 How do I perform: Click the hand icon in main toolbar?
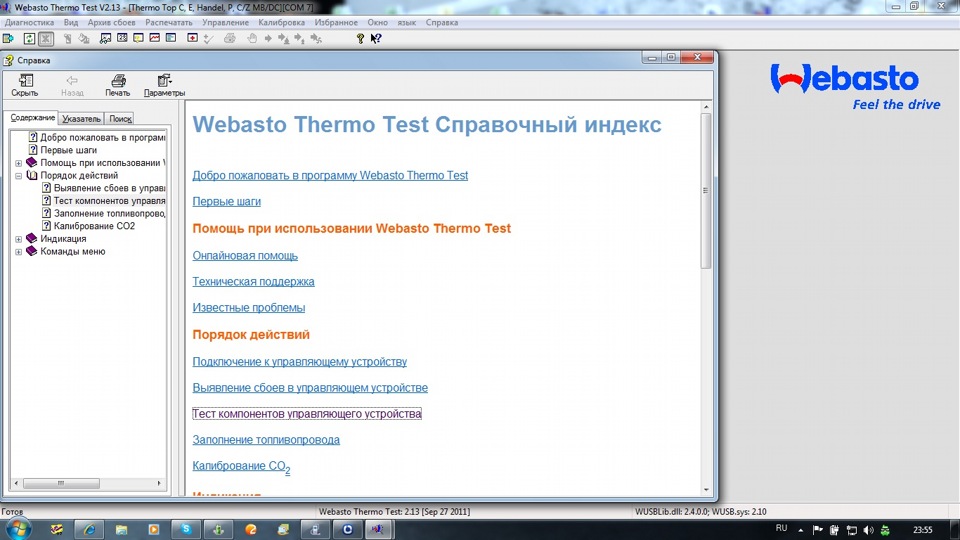coord(252,39)
